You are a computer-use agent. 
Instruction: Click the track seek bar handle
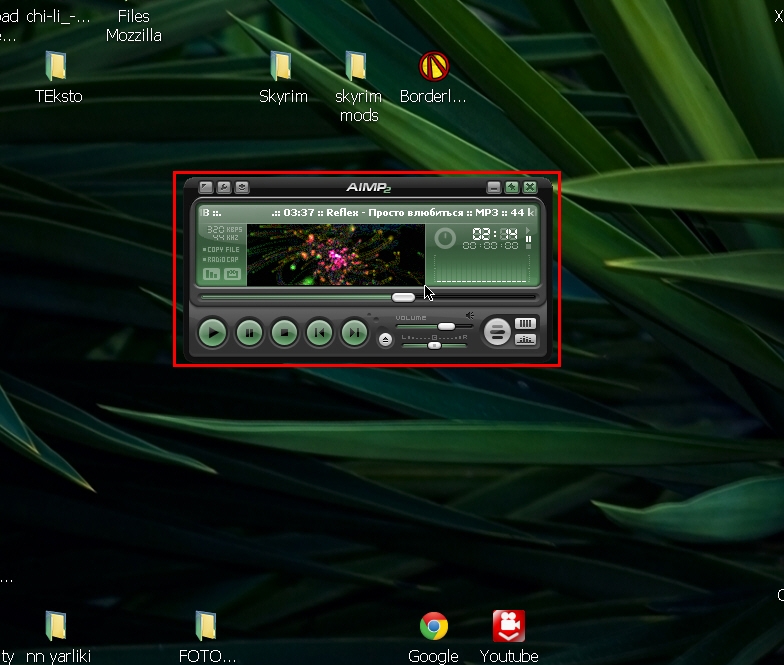click(403, 297)
